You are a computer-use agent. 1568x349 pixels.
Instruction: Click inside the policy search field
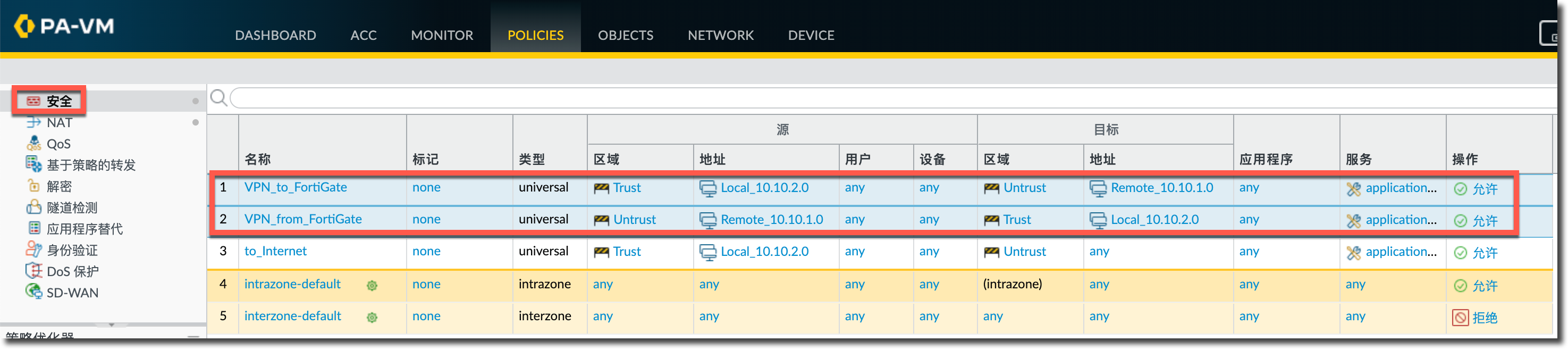click(852, 97)
